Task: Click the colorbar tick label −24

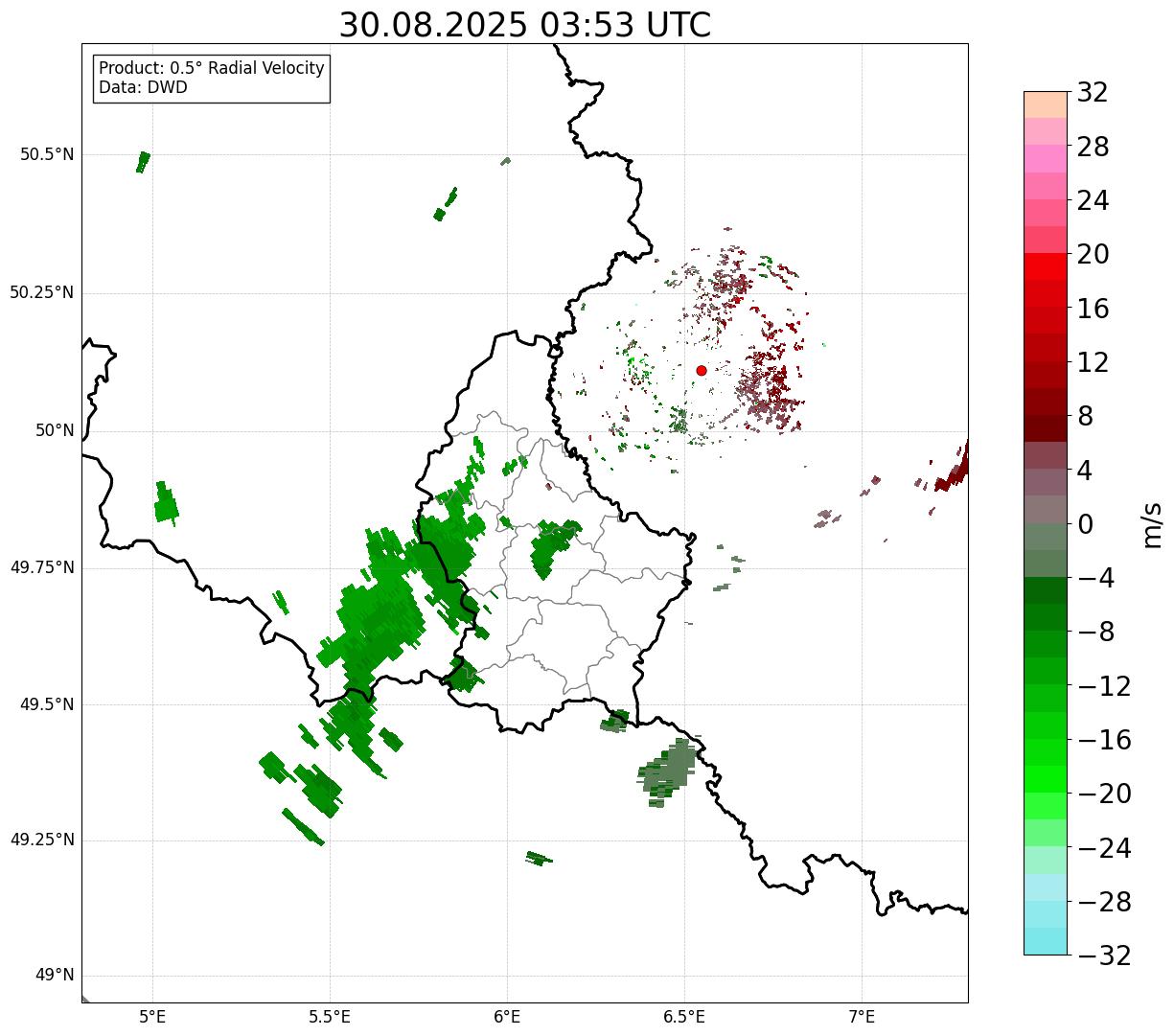Action: click(1103, 848)
